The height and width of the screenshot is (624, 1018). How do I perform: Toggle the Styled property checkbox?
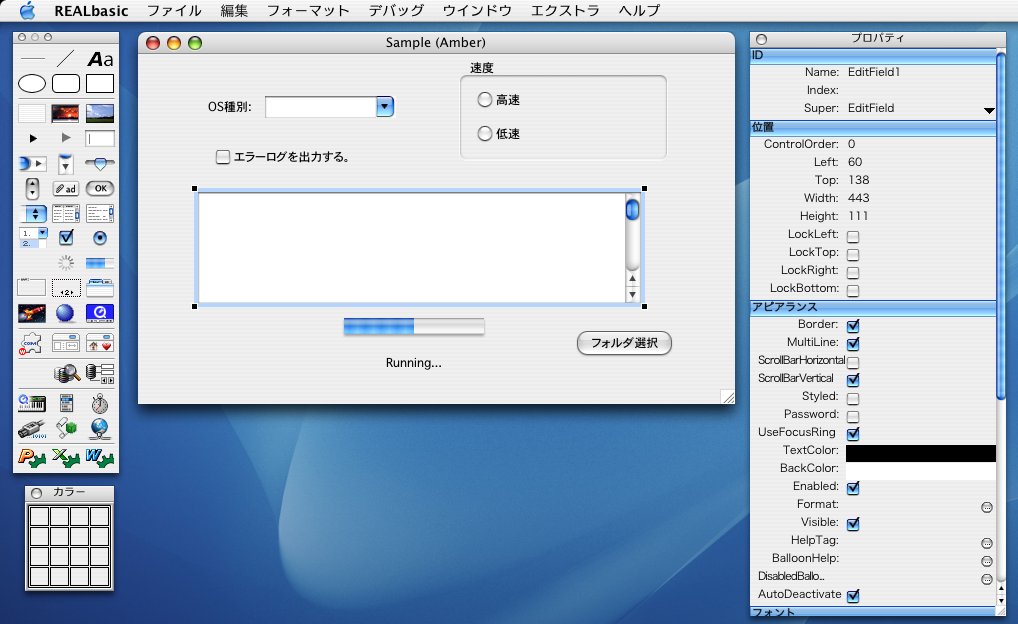853,398
